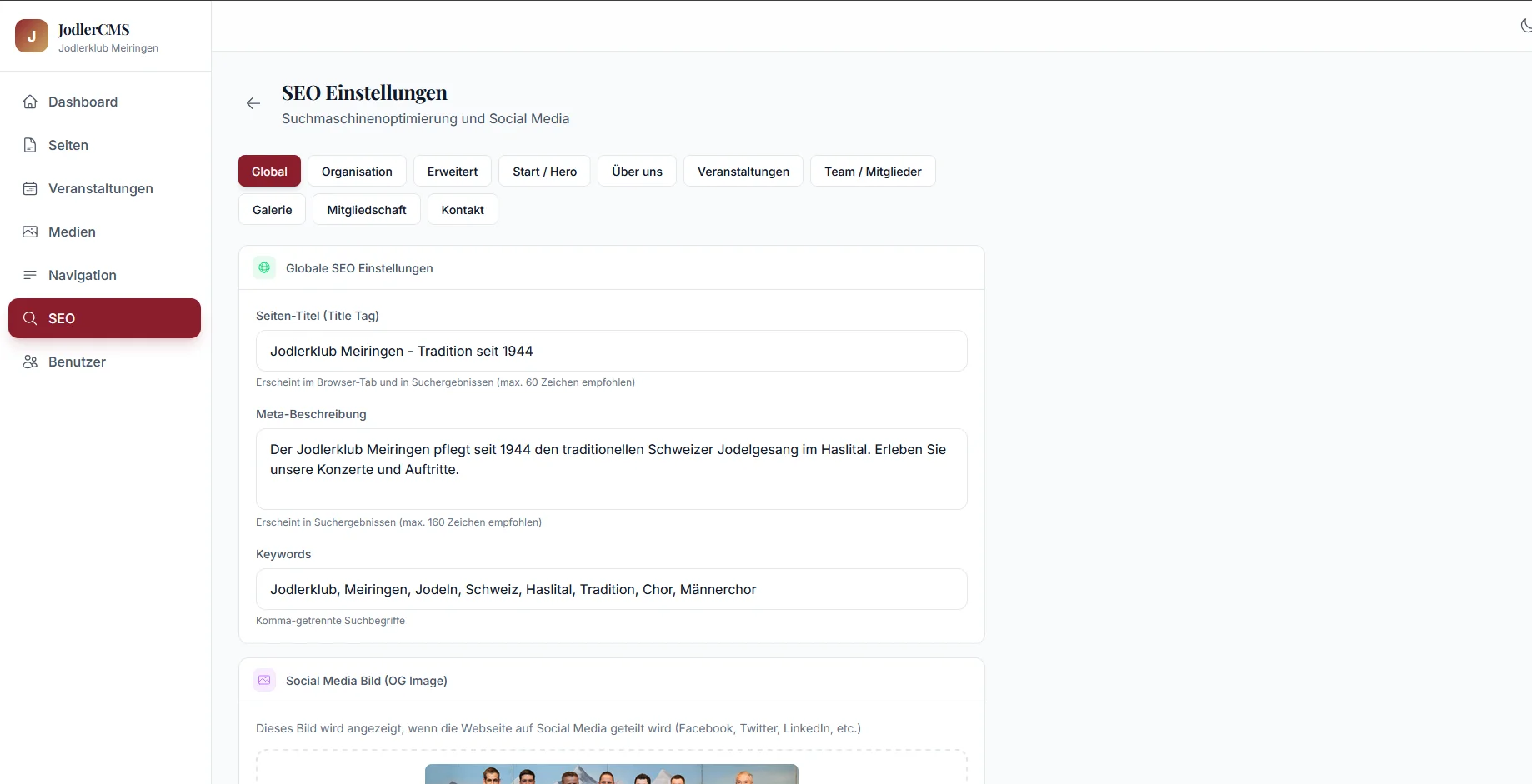Click the Social Media Bild section icon
The image size is (1532, 784).
pos(264,680)
